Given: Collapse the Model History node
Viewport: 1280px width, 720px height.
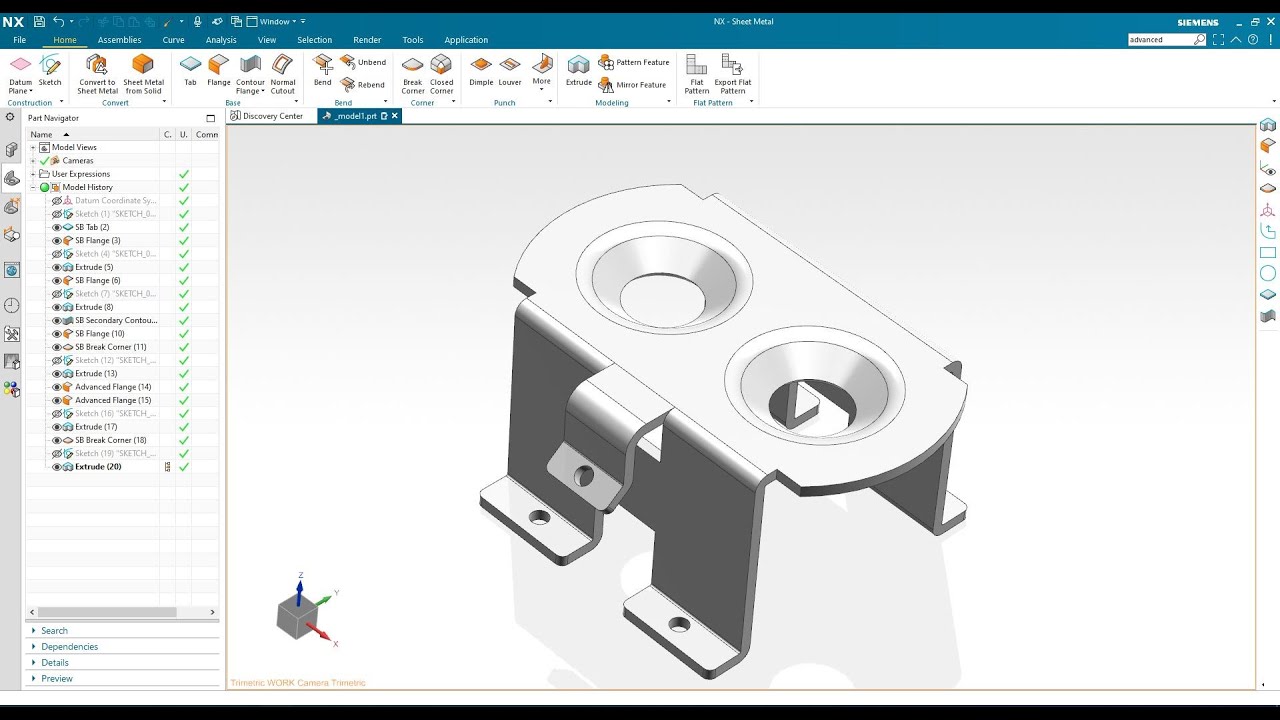Looking at the screenshot, I should pyautogui.click(x=33, y=187).
